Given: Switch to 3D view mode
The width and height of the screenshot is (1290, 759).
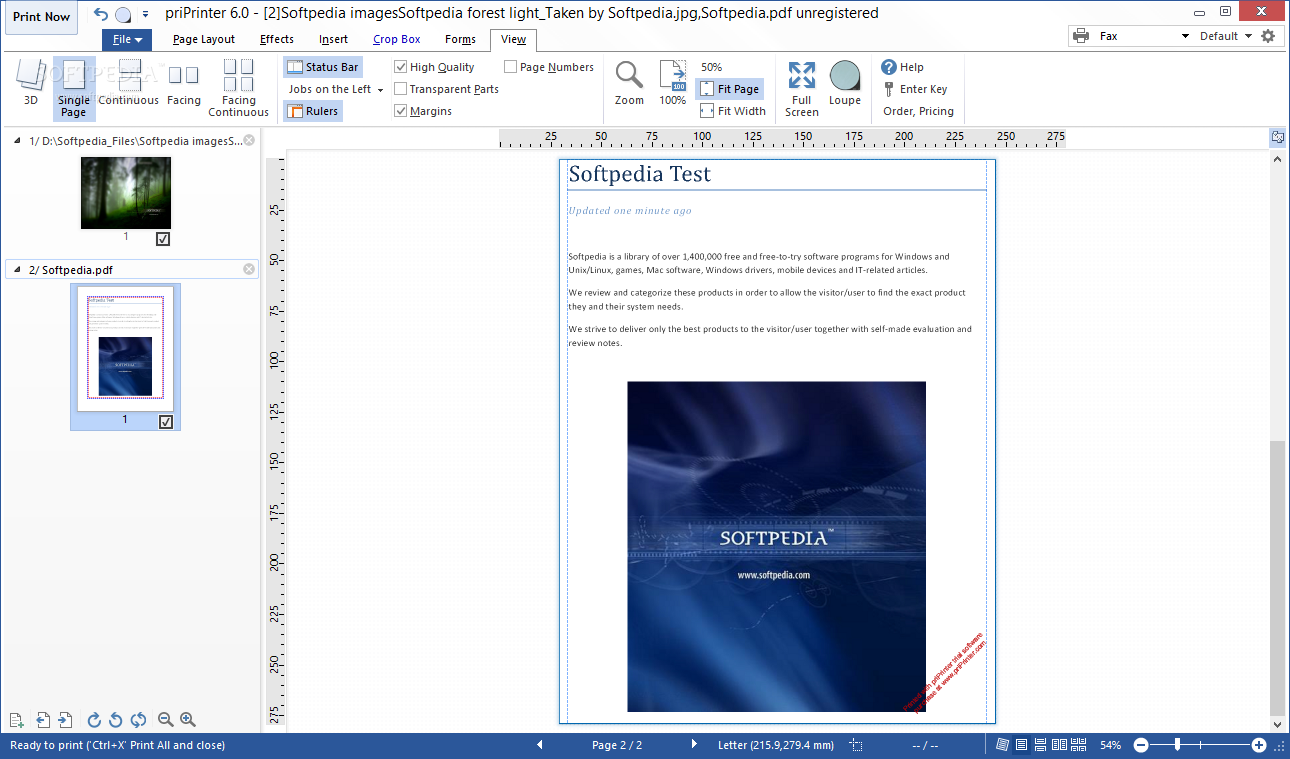Looking at the screenshot, I should tap(31, 83).
